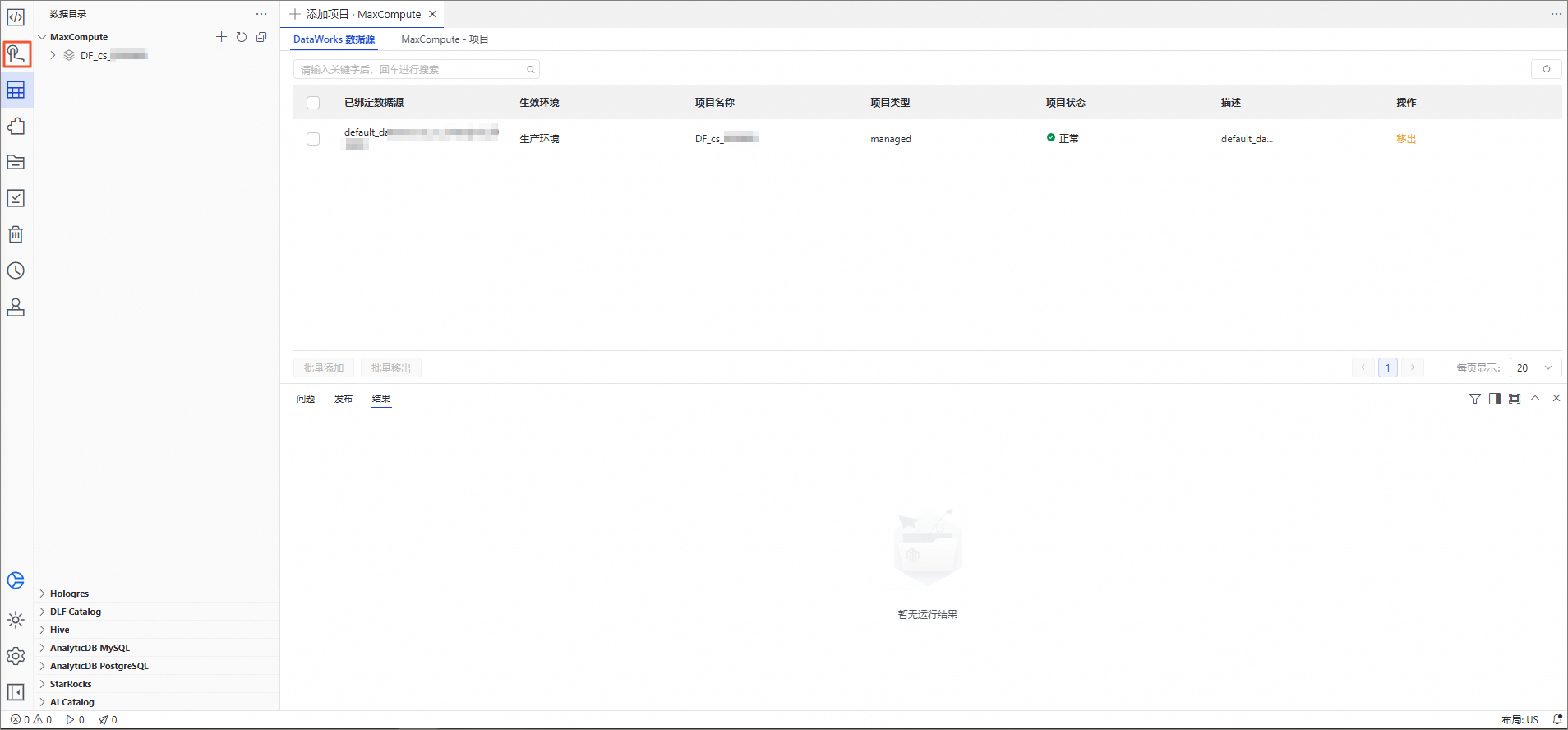The width and height of the screenshot is (1568, 730).
Task: Open the filter icon in results panel
Action: (1475, 399)
